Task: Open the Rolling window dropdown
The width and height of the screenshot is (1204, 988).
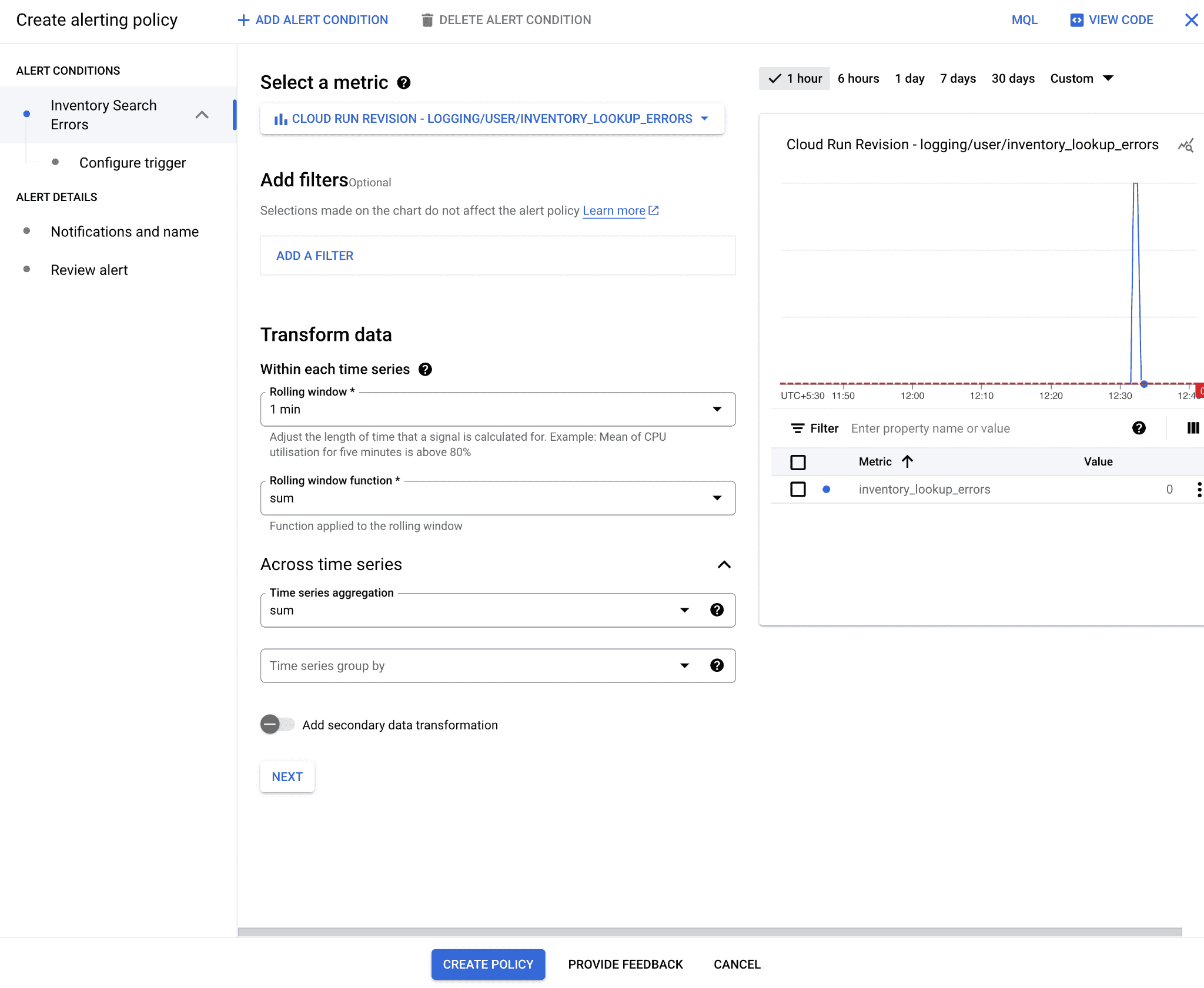Action: [718, 409]
